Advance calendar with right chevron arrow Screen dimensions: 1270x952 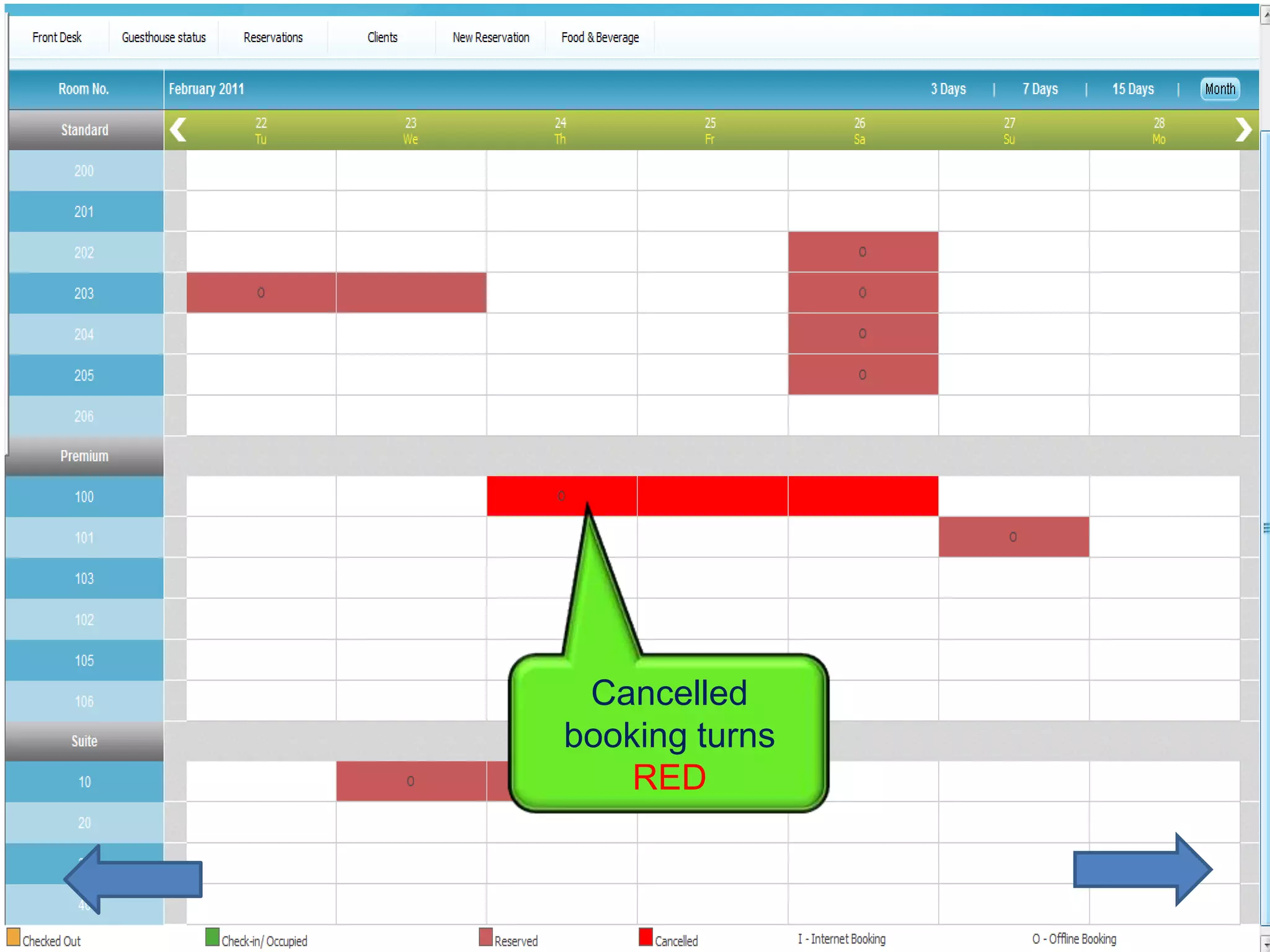pos(1243,130)
